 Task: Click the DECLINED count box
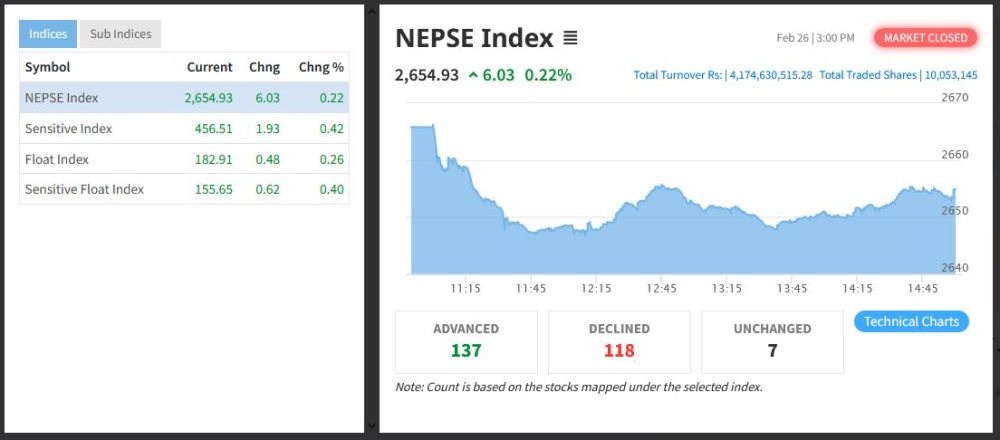point(619,341)
